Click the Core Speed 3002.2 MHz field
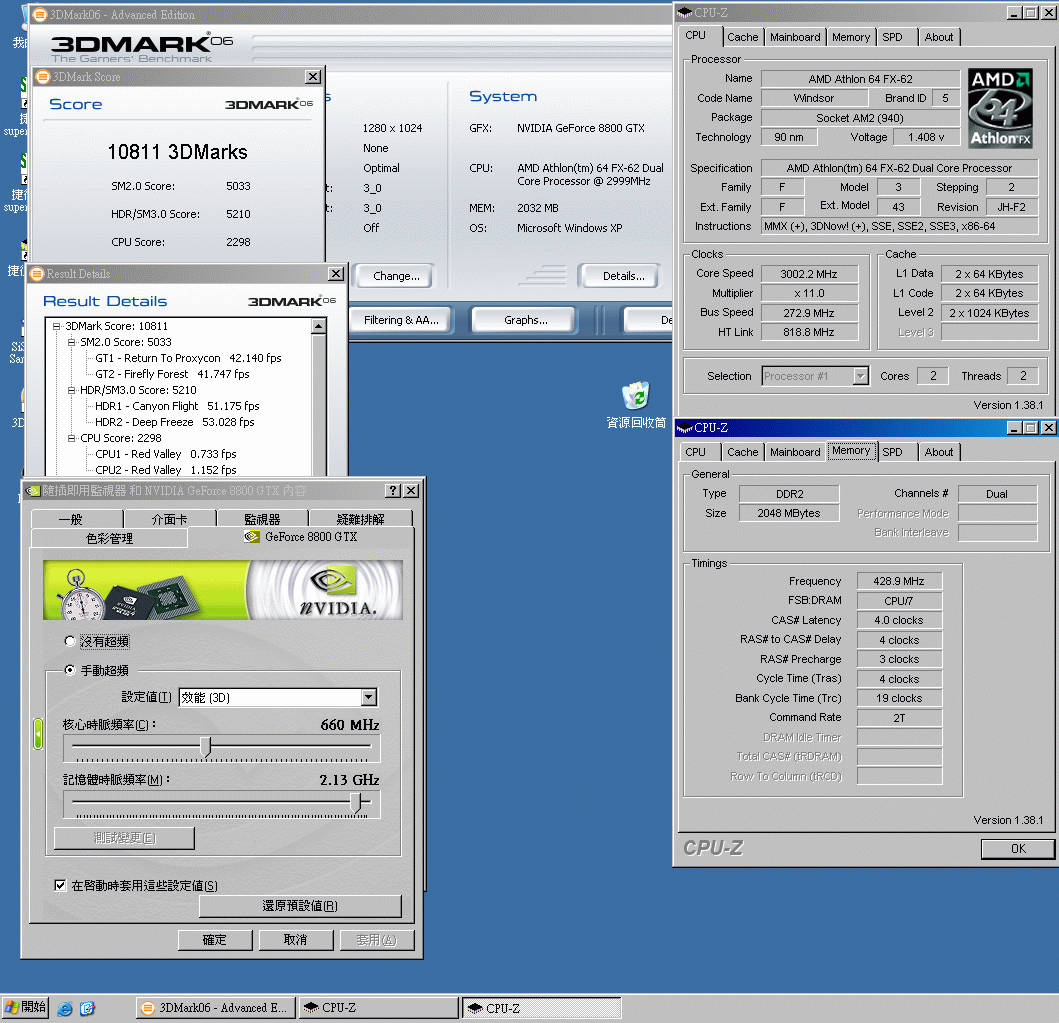The image size is (1059, 1023). click(809, 274)
